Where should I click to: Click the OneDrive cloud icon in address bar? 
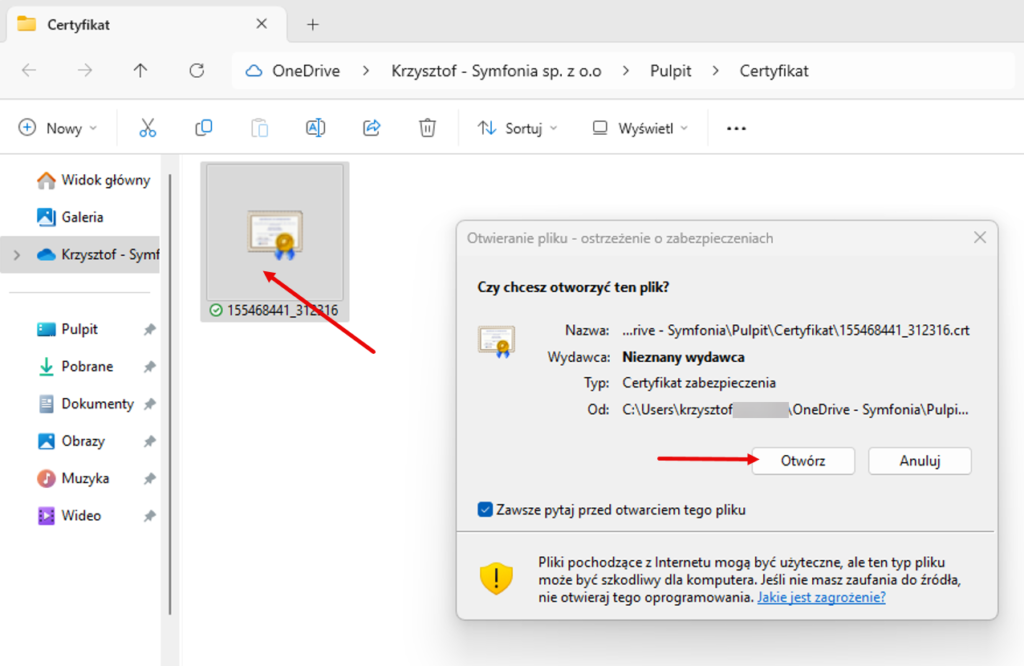click(x=253, y=71)
